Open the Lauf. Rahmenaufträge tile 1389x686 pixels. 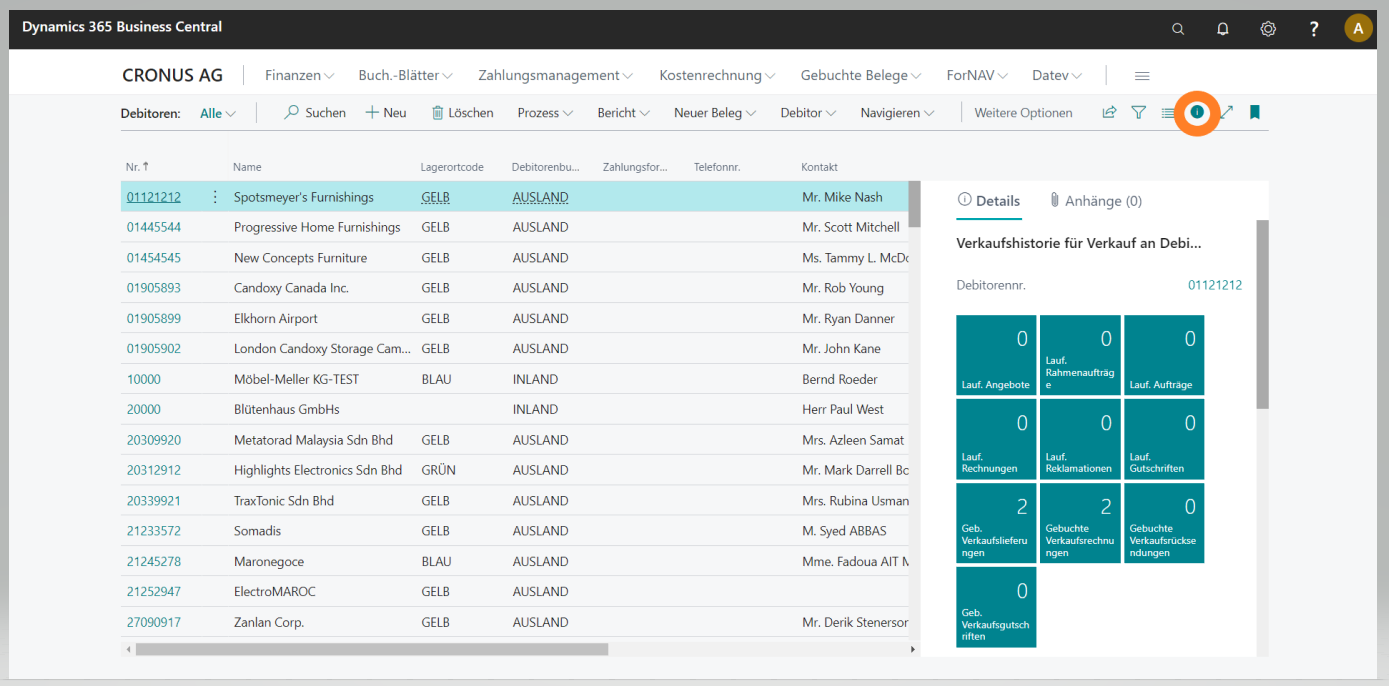click(1080, 355)
